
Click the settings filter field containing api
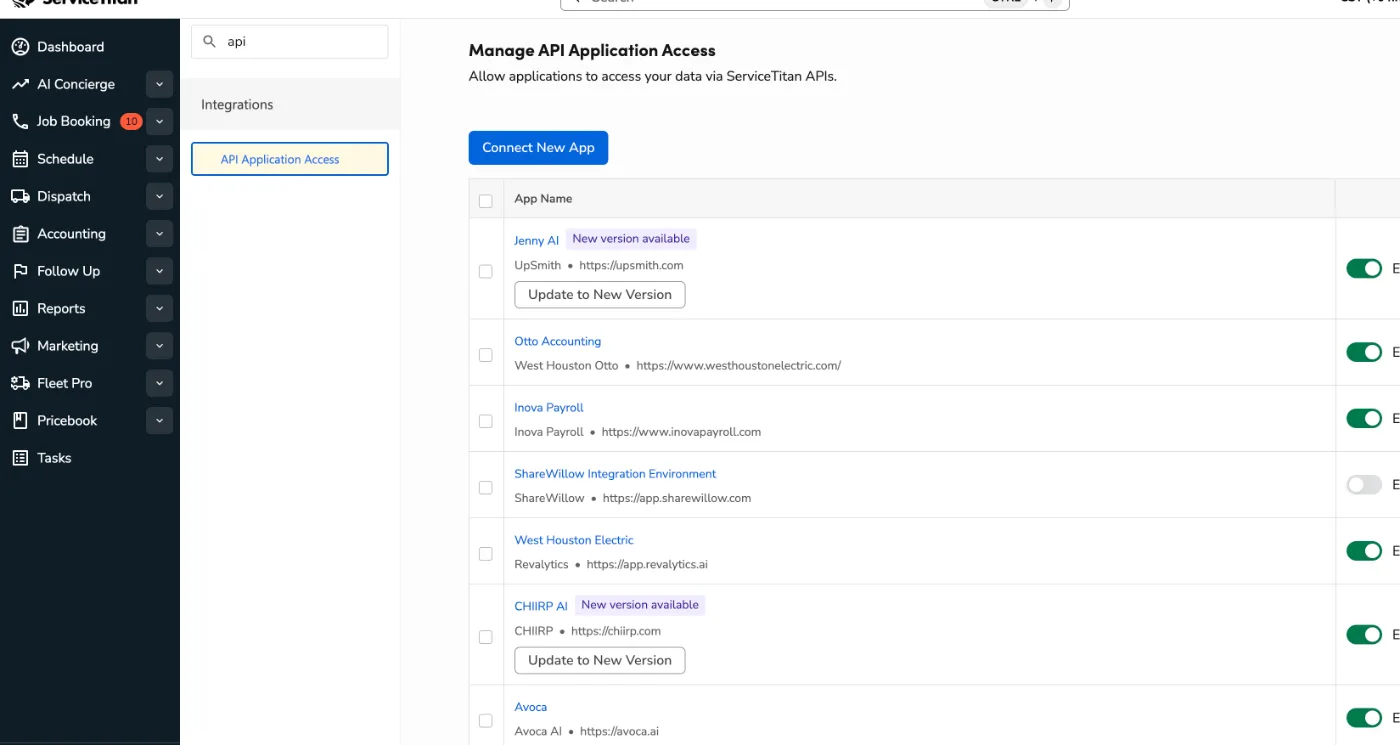click(290, 42)
